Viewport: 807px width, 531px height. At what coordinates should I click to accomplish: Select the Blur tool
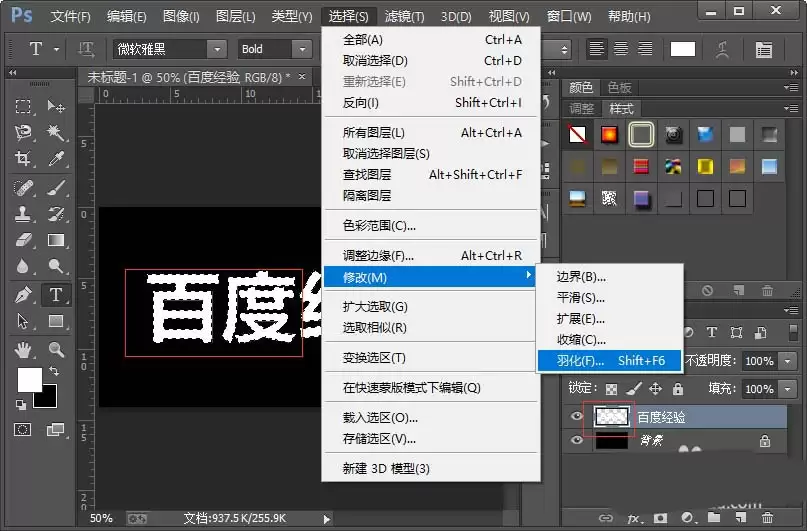point(23,266)
